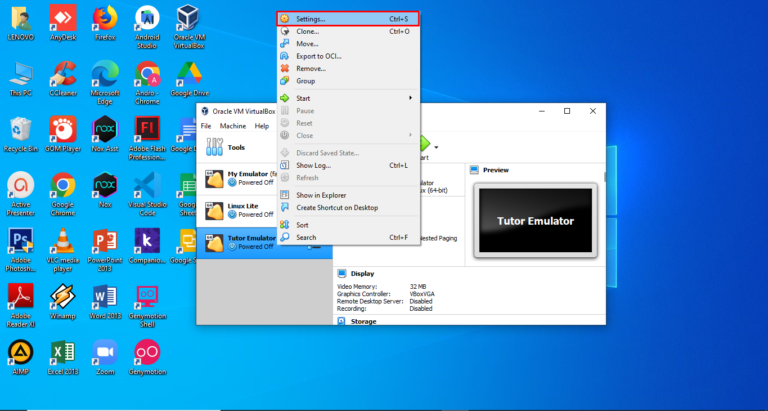Click the green Start arrow icon in menu
This screenshot has width=768, height=411.
(285, 98)
